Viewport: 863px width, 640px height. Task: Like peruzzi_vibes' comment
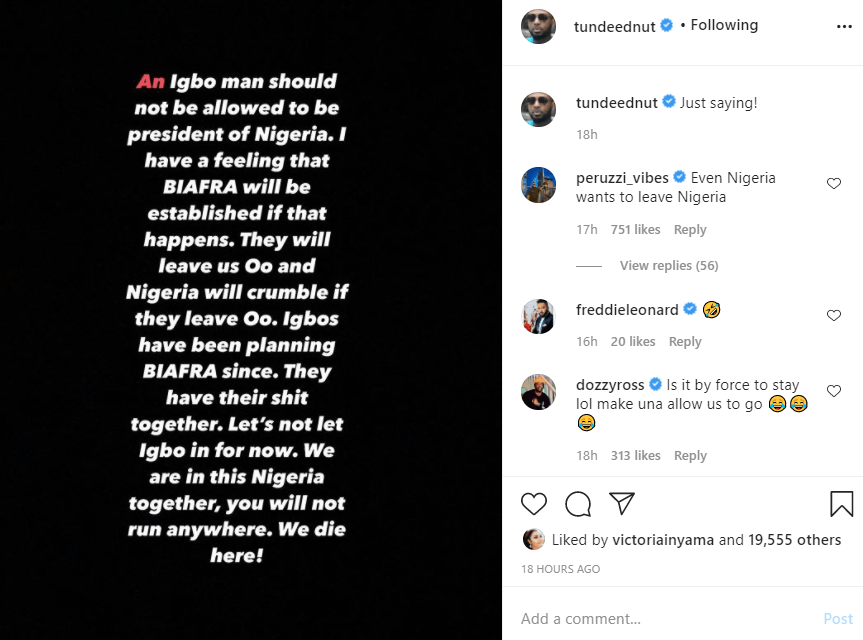(x=834, y=183)
